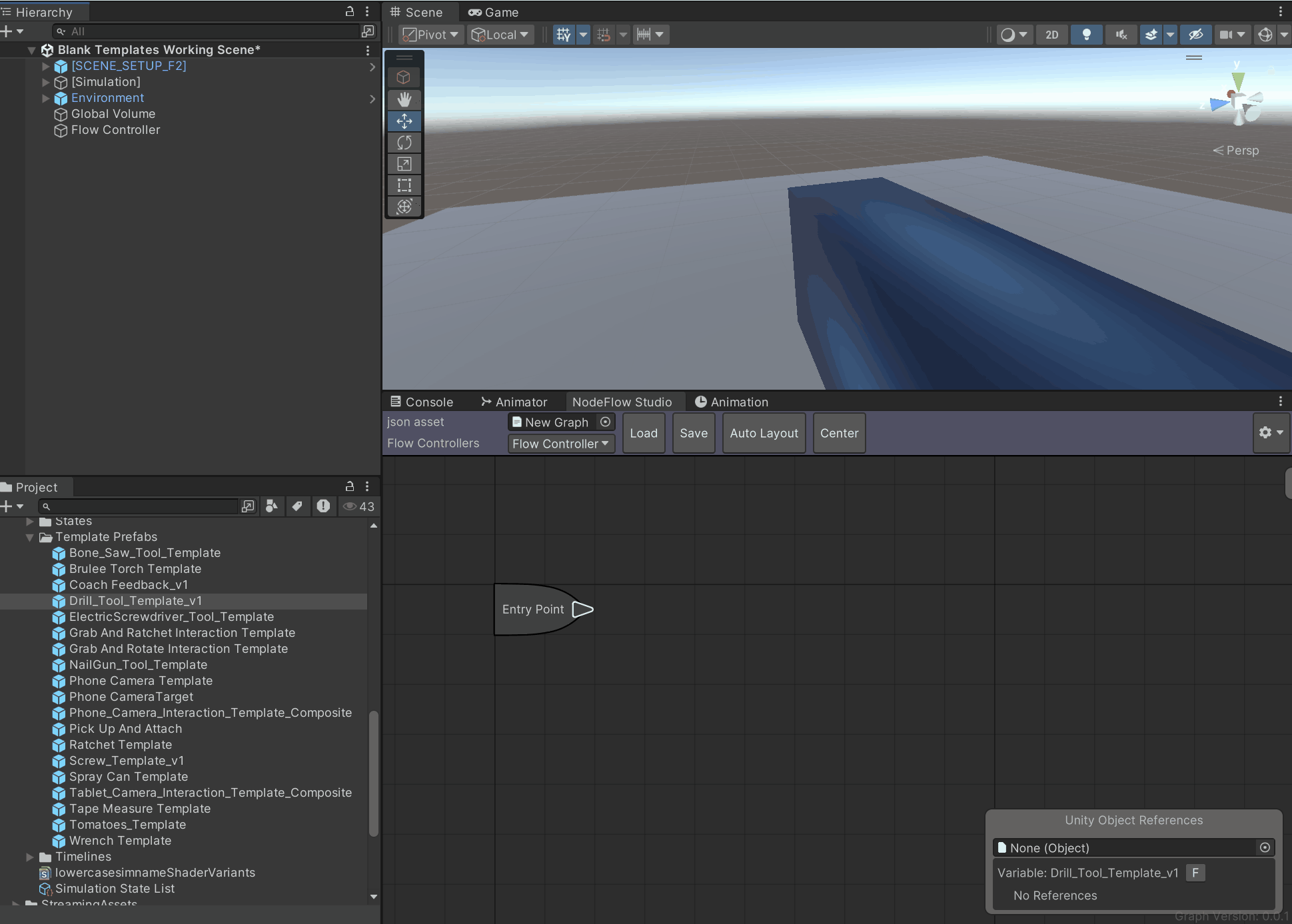Collapse the Template Prefabs folder
The height and width of the screenshot is (924, 1292).
pyautogui.click(x=30, y=537)
